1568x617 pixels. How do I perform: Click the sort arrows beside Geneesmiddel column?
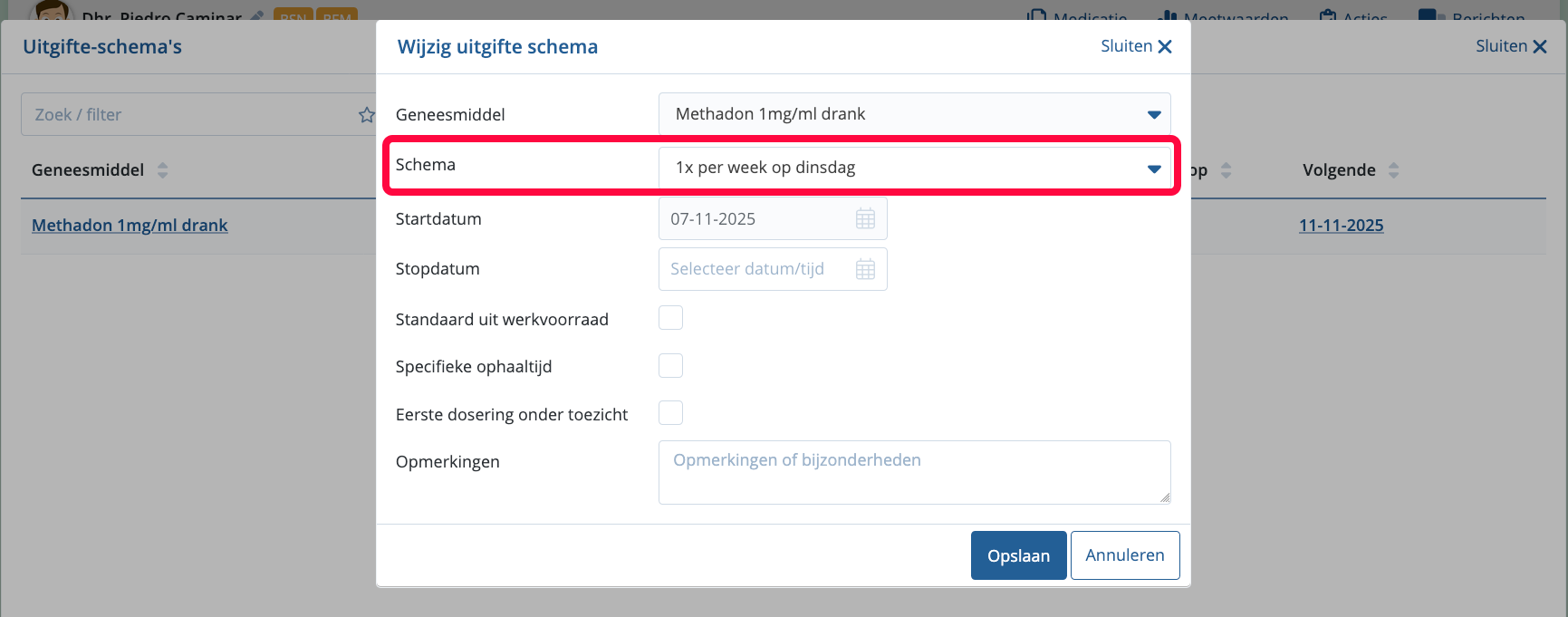point(163,170)
